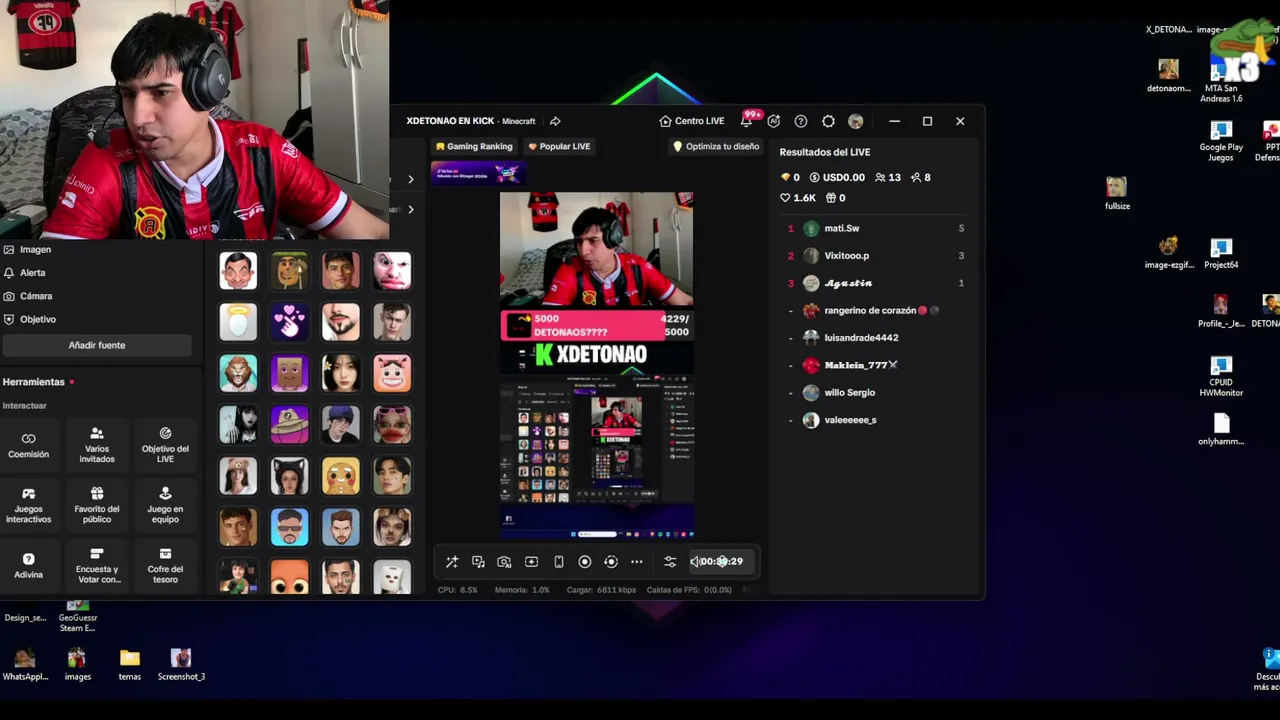Expand the upper collapsed side panel chevron
Viewport: 1280px width, 720px height.
[x=410, y=179]
